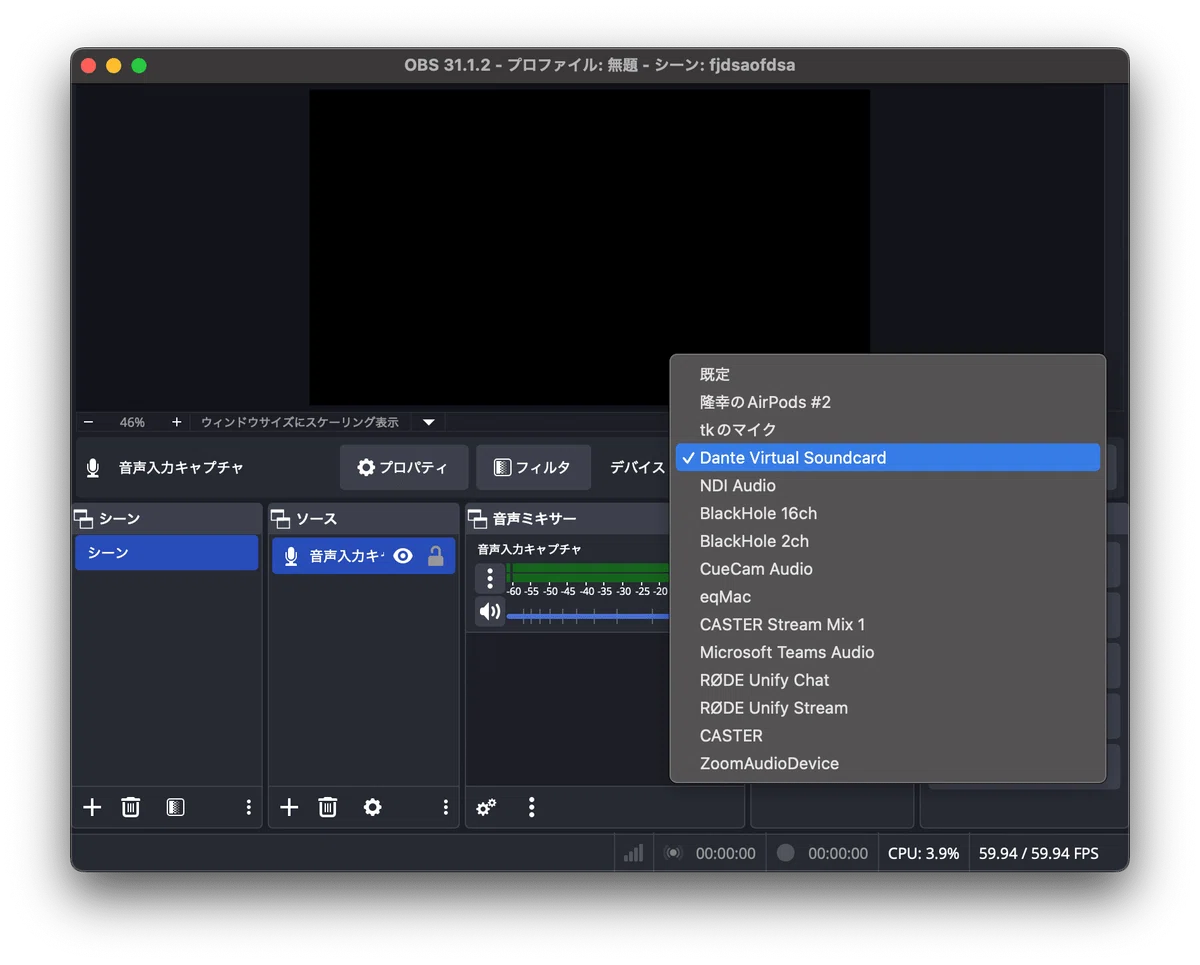
Task: Select eqMac device
Action: 888,597
